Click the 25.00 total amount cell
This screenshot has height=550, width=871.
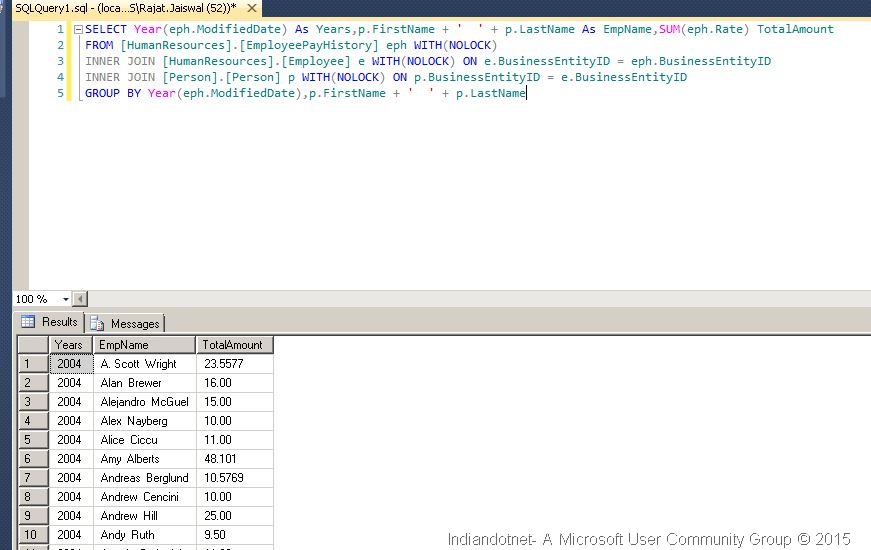point(234,515)
